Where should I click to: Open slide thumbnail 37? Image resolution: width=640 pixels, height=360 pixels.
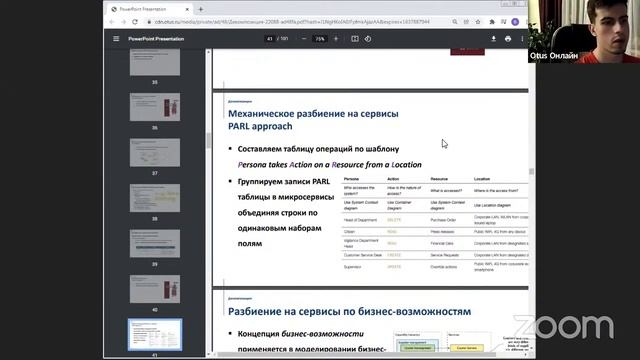pyautogui.click(x=155, y=153)
